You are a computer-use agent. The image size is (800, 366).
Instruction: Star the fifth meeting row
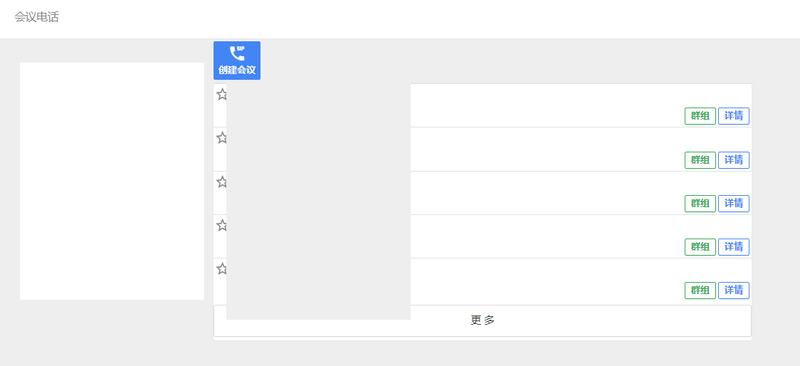pyautogui.click(x=221, y=269)
